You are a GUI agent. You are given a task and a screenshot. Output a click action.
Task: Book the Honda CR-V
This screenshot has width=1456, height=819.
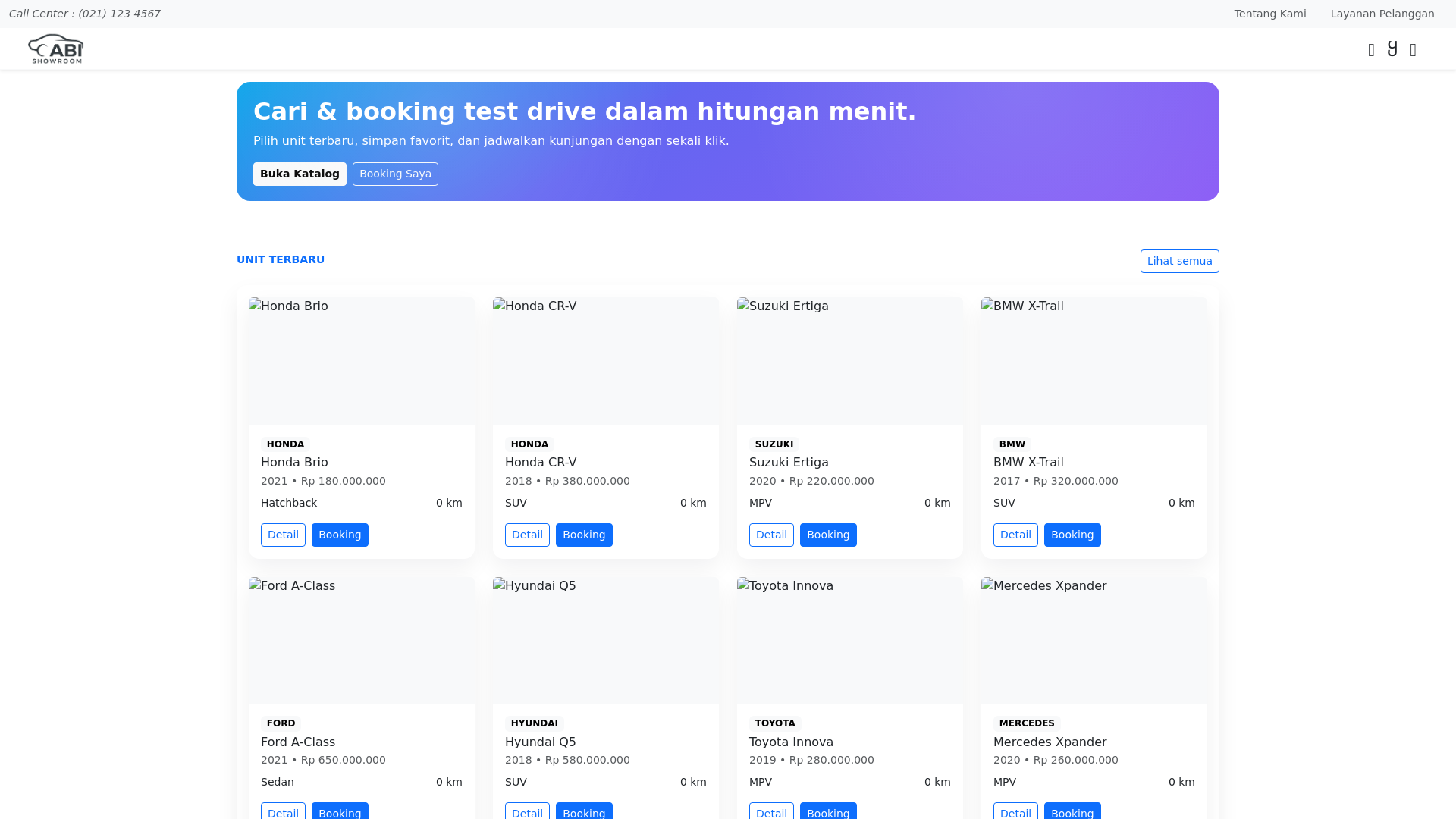(x=584, y=535)
